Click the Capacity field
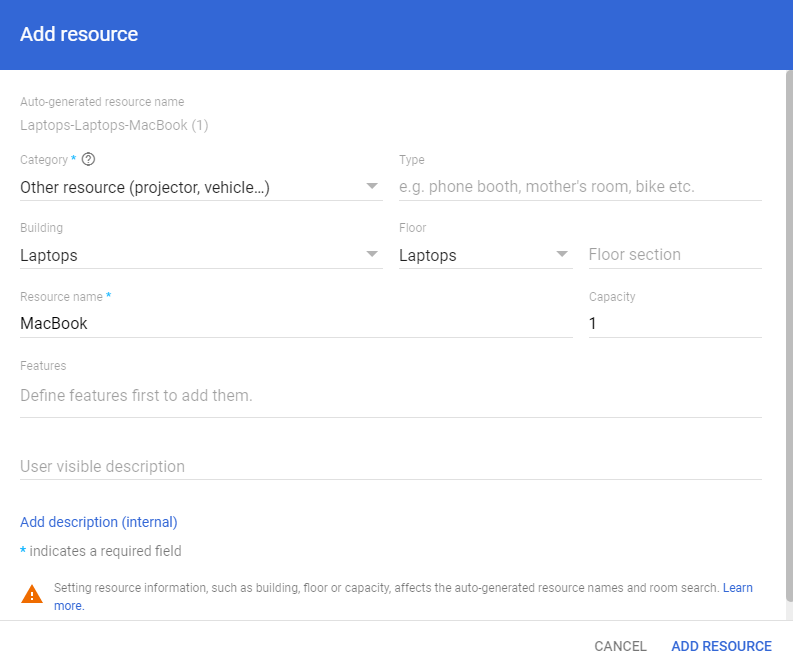 (674, 323)
